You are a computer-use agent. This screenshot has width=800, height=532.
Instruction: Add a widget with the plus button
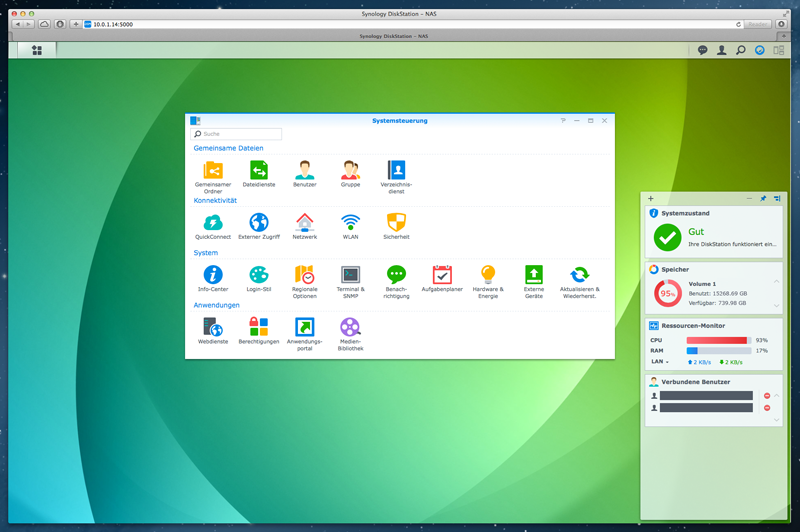[x=651, y=198]
